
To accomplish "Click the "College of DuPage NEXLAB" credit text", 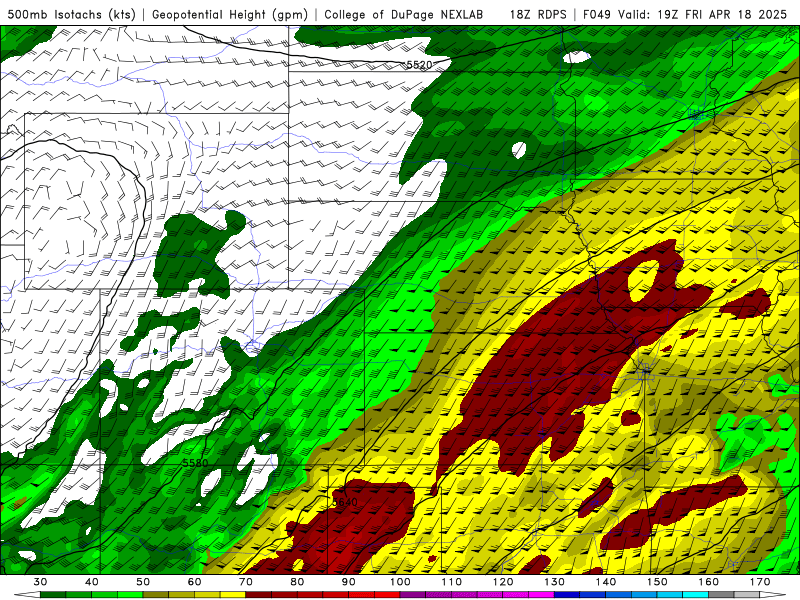I will (404, 14).
